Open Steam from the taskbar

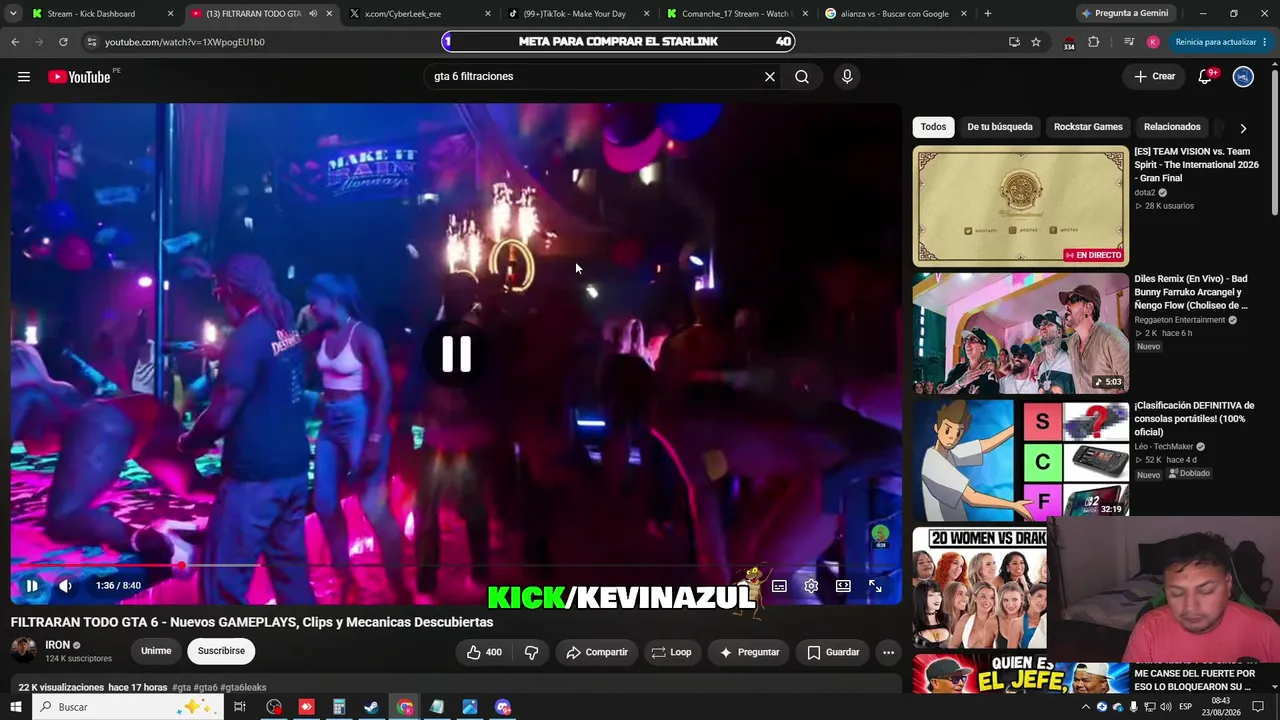pyautogui.click(x=371, y=707)
